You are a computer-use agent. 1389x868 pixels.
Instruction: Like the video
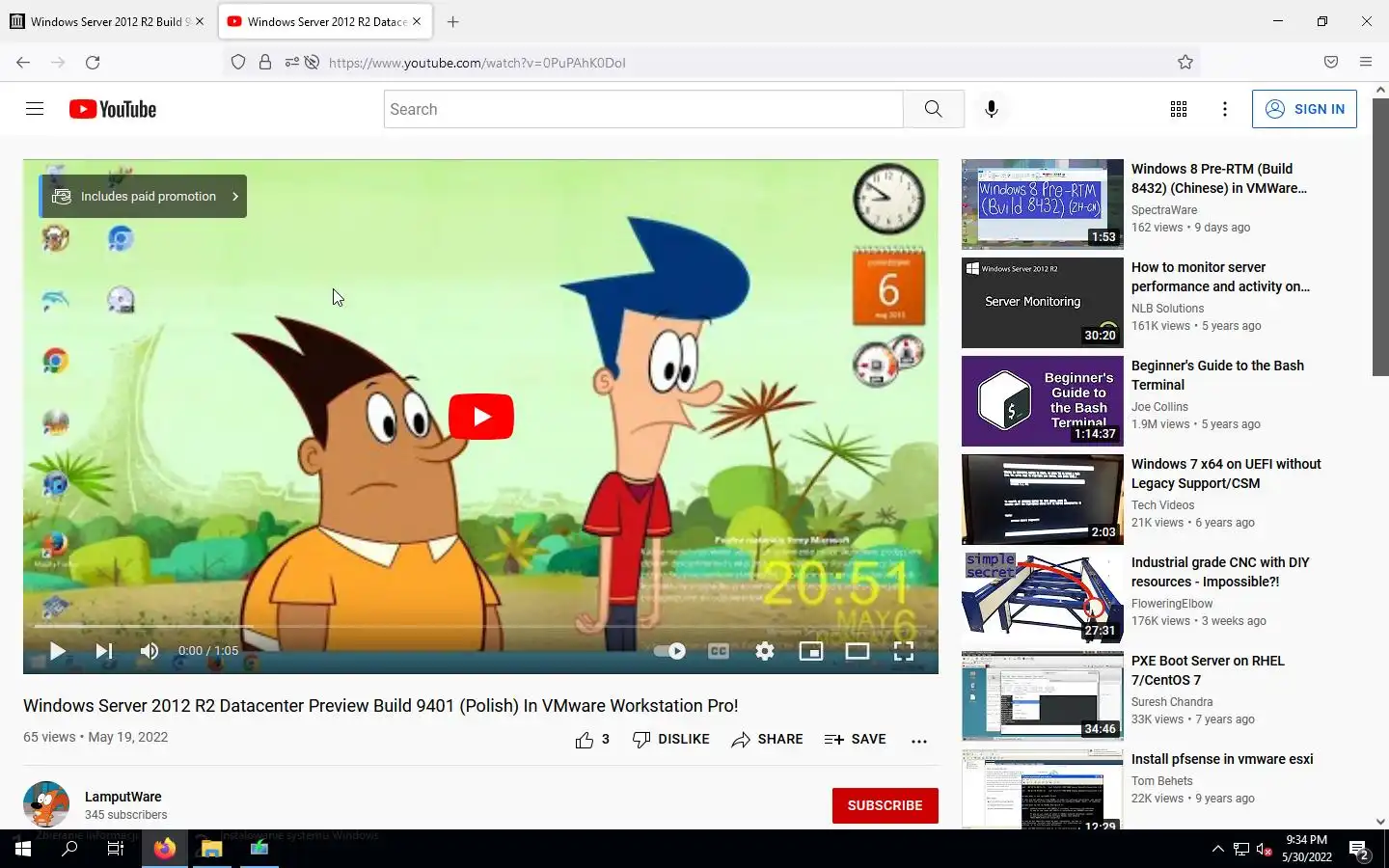pyautogui.click(x=592, y=740)
